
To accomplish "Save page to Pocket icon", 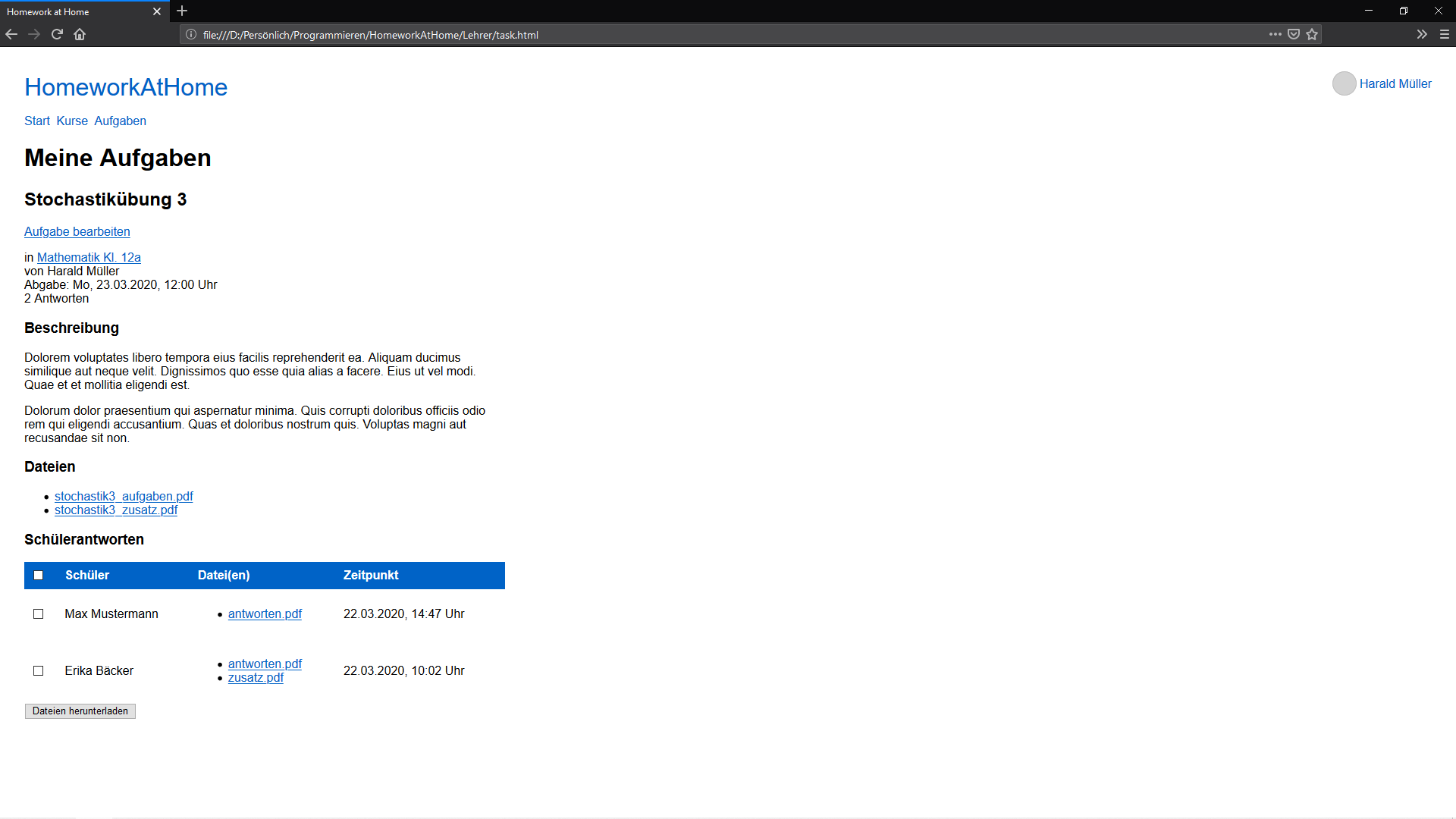I will (x=1294, y=34).
